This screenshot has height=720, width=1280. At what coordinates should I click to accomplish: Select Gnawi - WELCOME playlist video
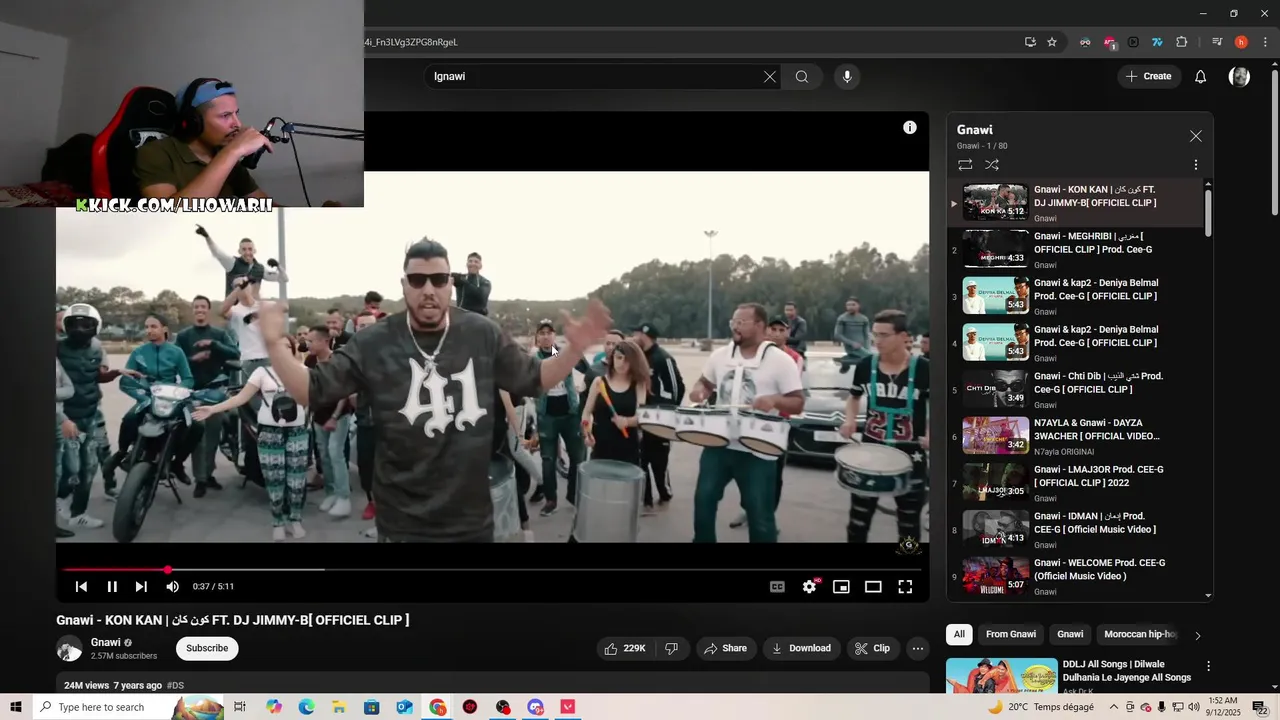(1076, 577)
